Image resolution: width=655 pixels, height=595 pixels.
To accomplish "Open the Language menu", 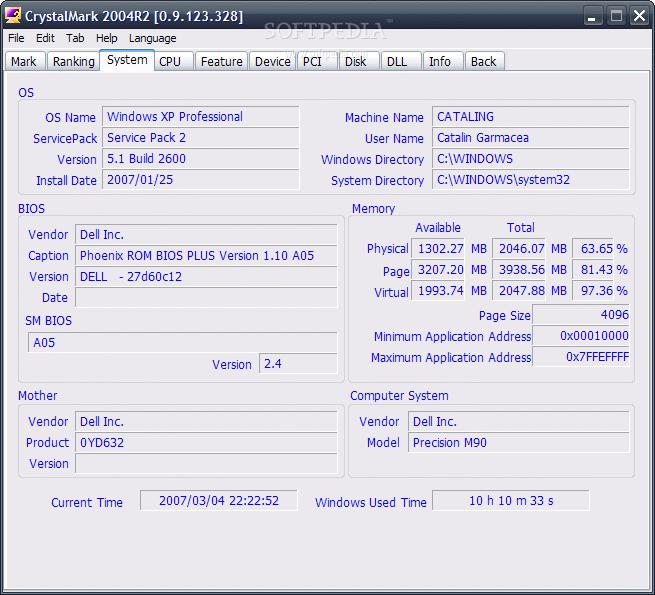I will (x=152, y=38).
